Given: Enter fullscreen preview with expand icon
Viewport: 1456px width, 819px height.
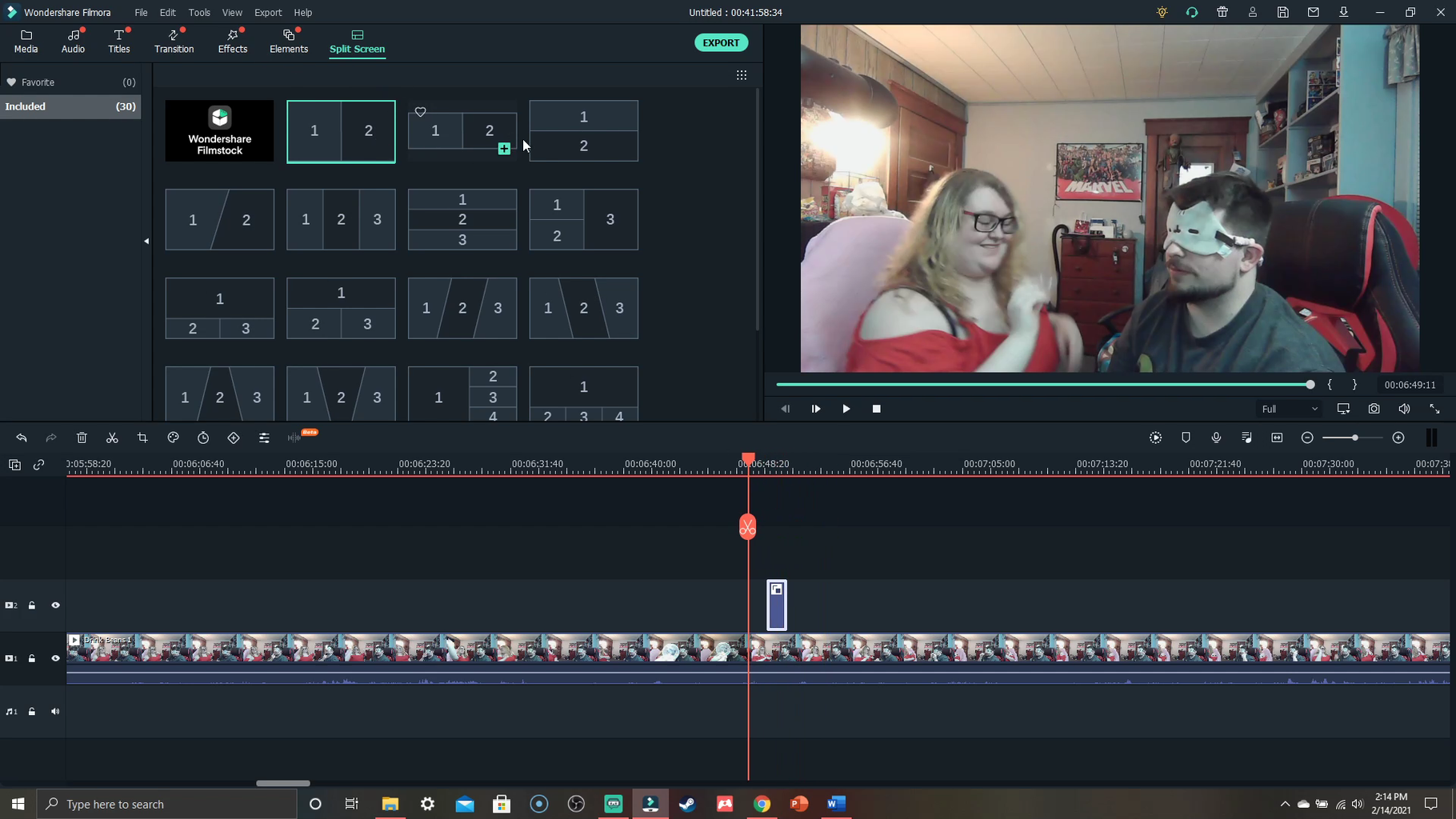Looking at the screenshot, I should pyautogui.click(x=1434, y=409).
